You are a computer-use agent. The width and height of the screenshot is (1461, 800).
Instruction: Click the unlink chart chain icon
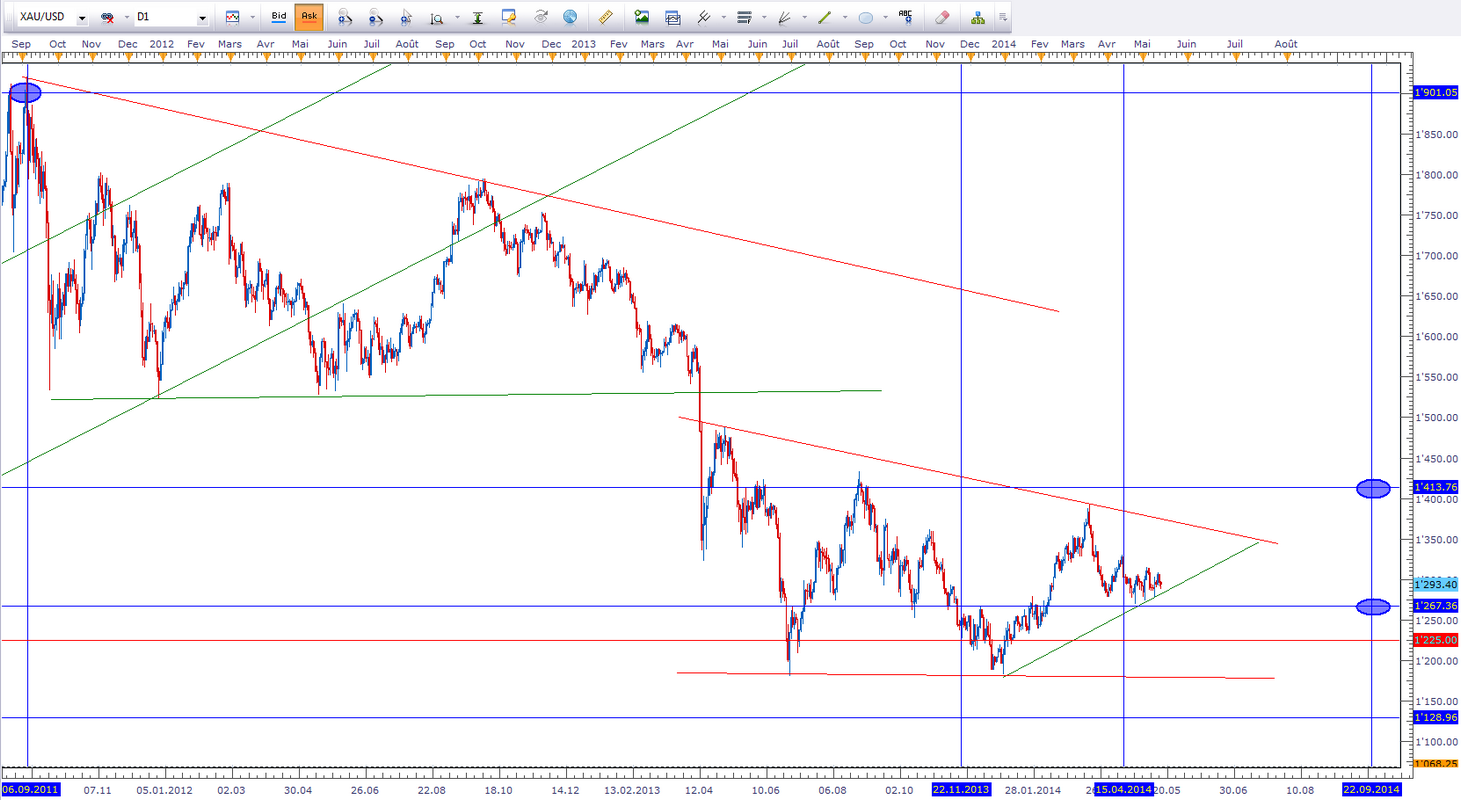(x=107, y=18)
